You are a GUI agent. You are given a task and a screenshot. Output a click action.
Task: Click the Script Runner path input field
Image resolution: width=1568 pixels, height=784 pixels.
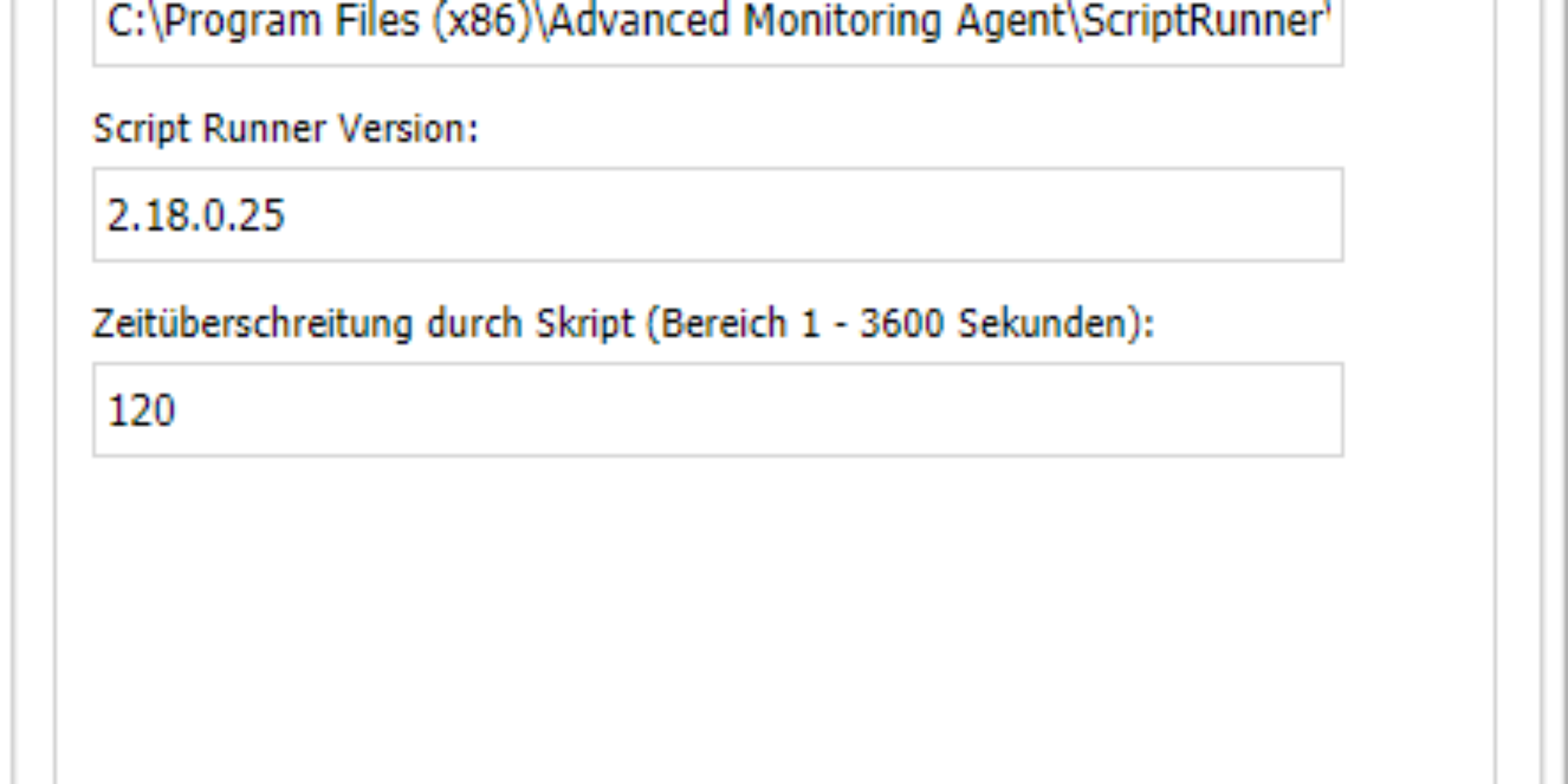(718, 28)
